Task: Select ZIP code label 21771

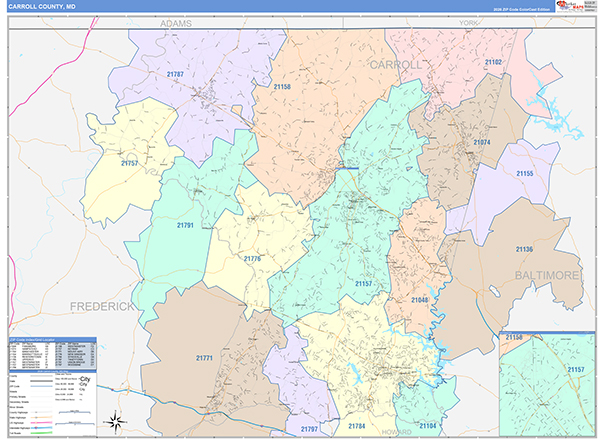Action: [204, 358]
